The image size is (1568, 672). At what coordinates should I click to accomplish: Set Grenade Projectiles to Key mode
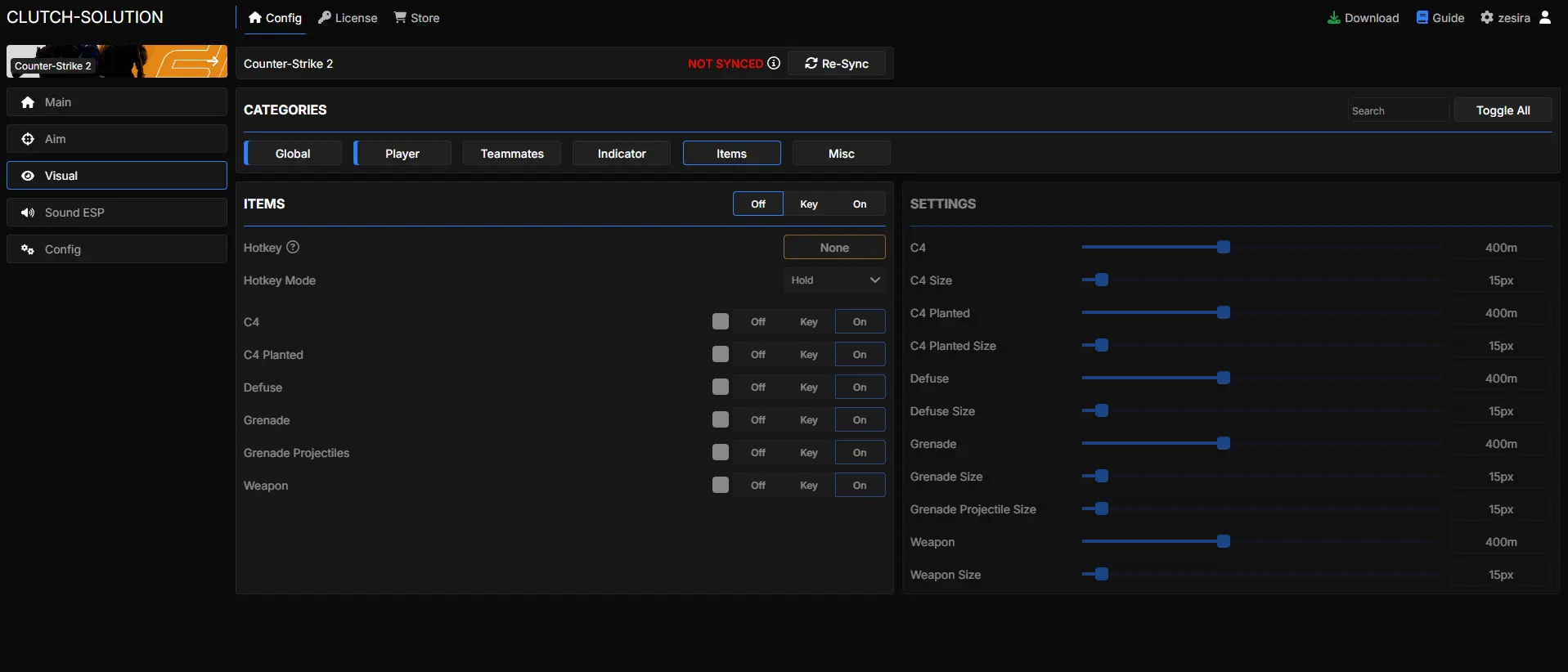click(x=809, y=453)
